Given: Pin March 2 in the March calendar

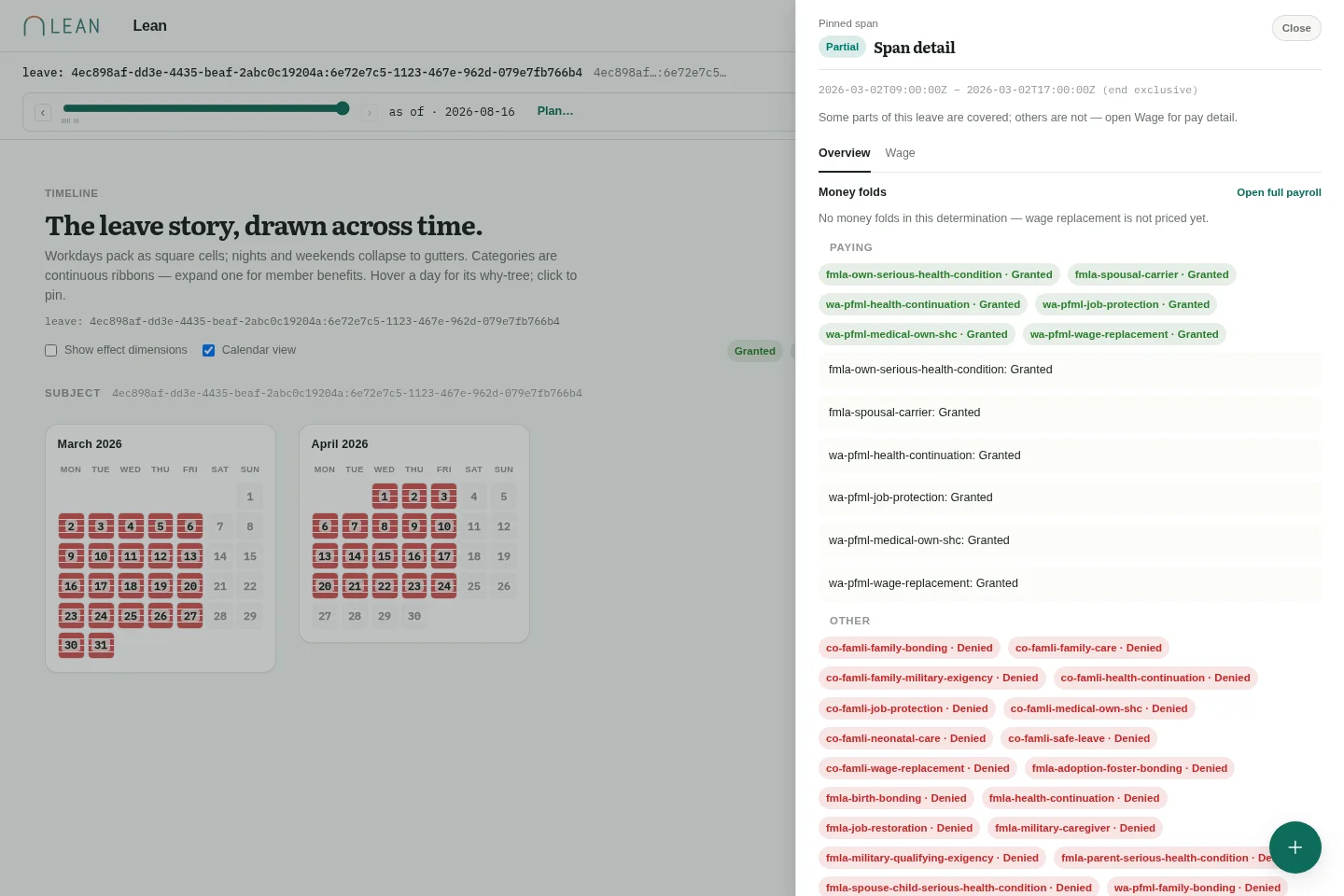Looking at the screenshot, I should (71, 526).
